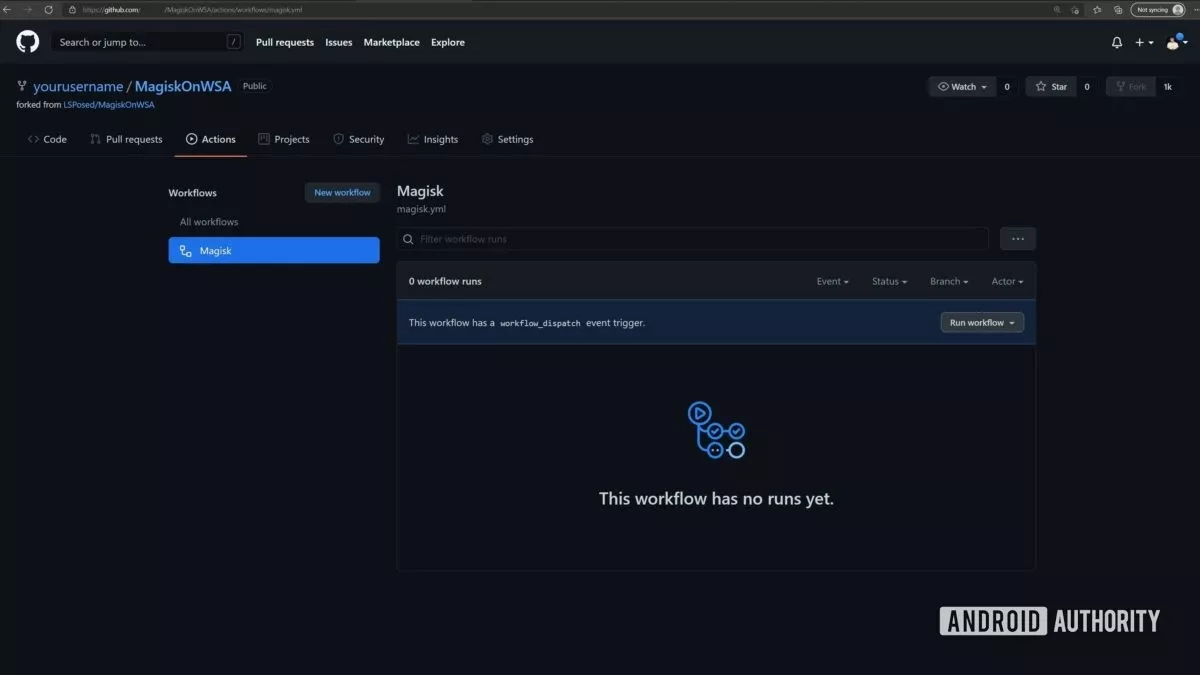Expand the Event filter dropdown
This screenshot has height=675, width=1200.
click(x=833, y=281)
